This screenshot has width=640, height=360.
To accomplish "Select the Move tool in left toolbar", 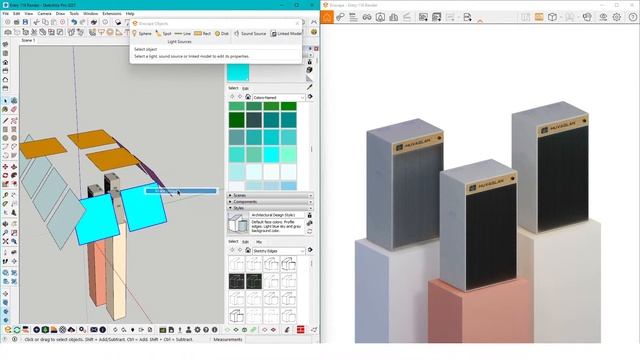I will 5,167.
